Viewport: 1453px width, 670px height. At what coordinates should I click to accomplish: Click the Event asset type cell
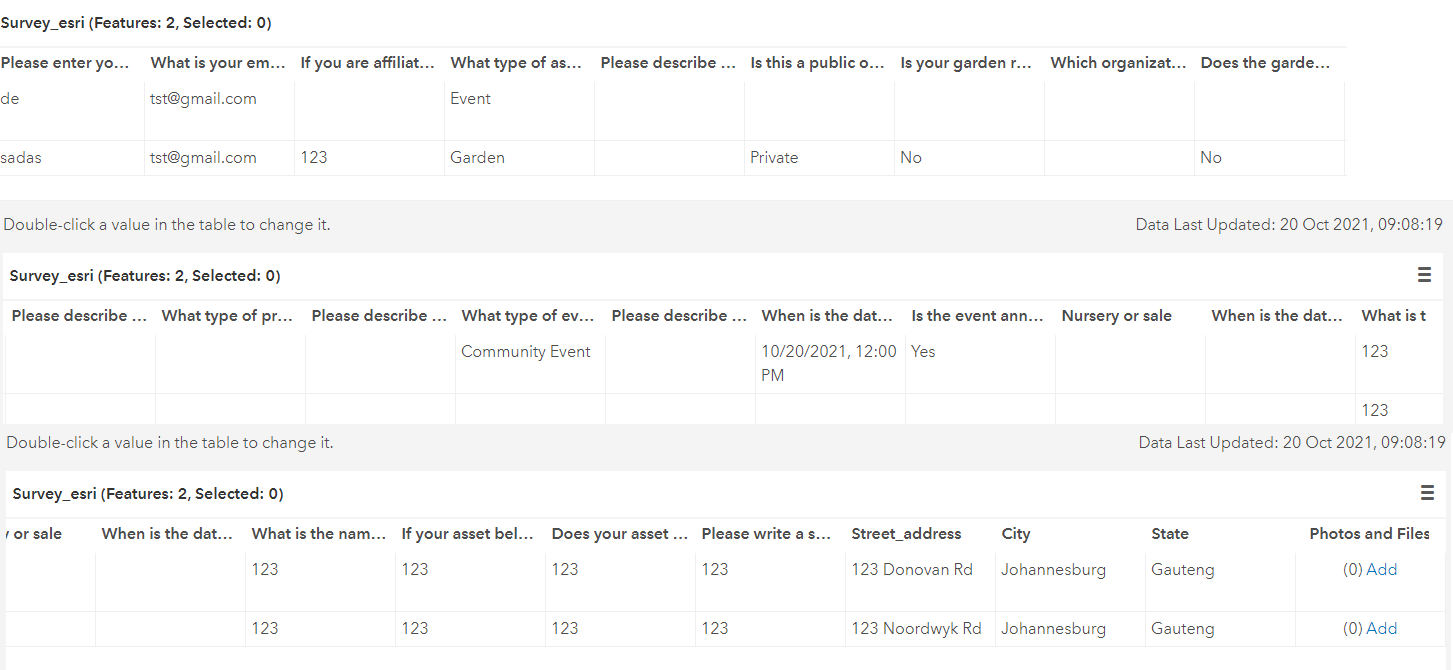(470, 99)
